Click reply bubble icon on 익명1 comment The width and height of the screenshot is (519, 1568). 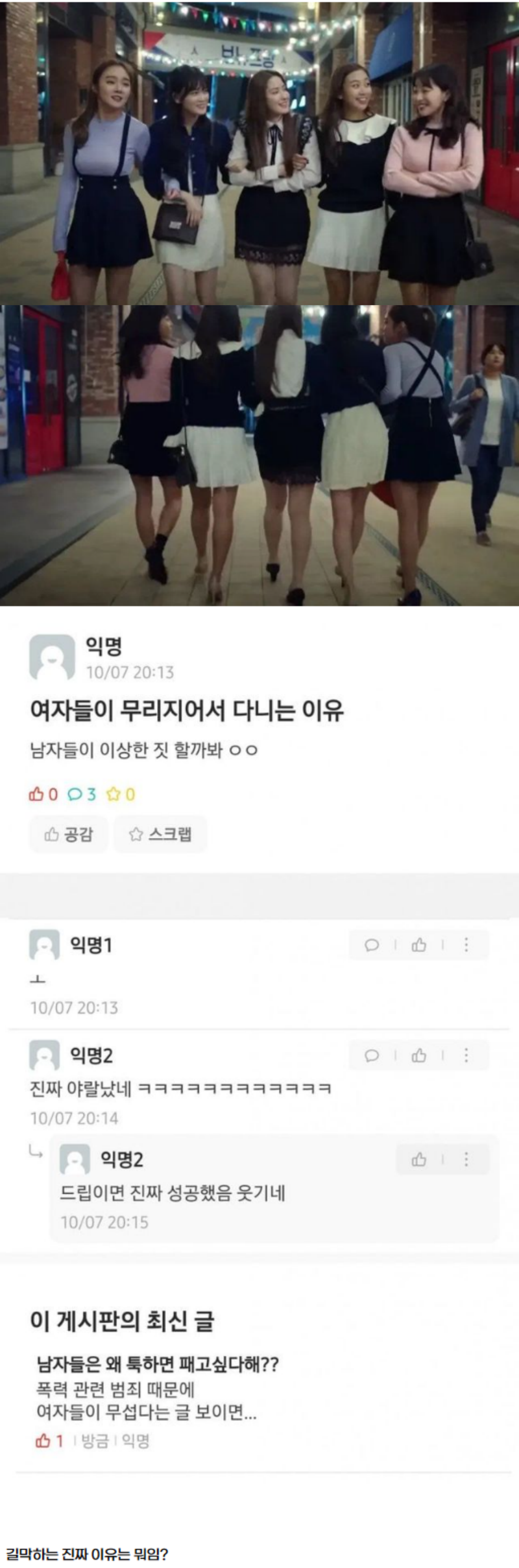[x=372, y=945]
